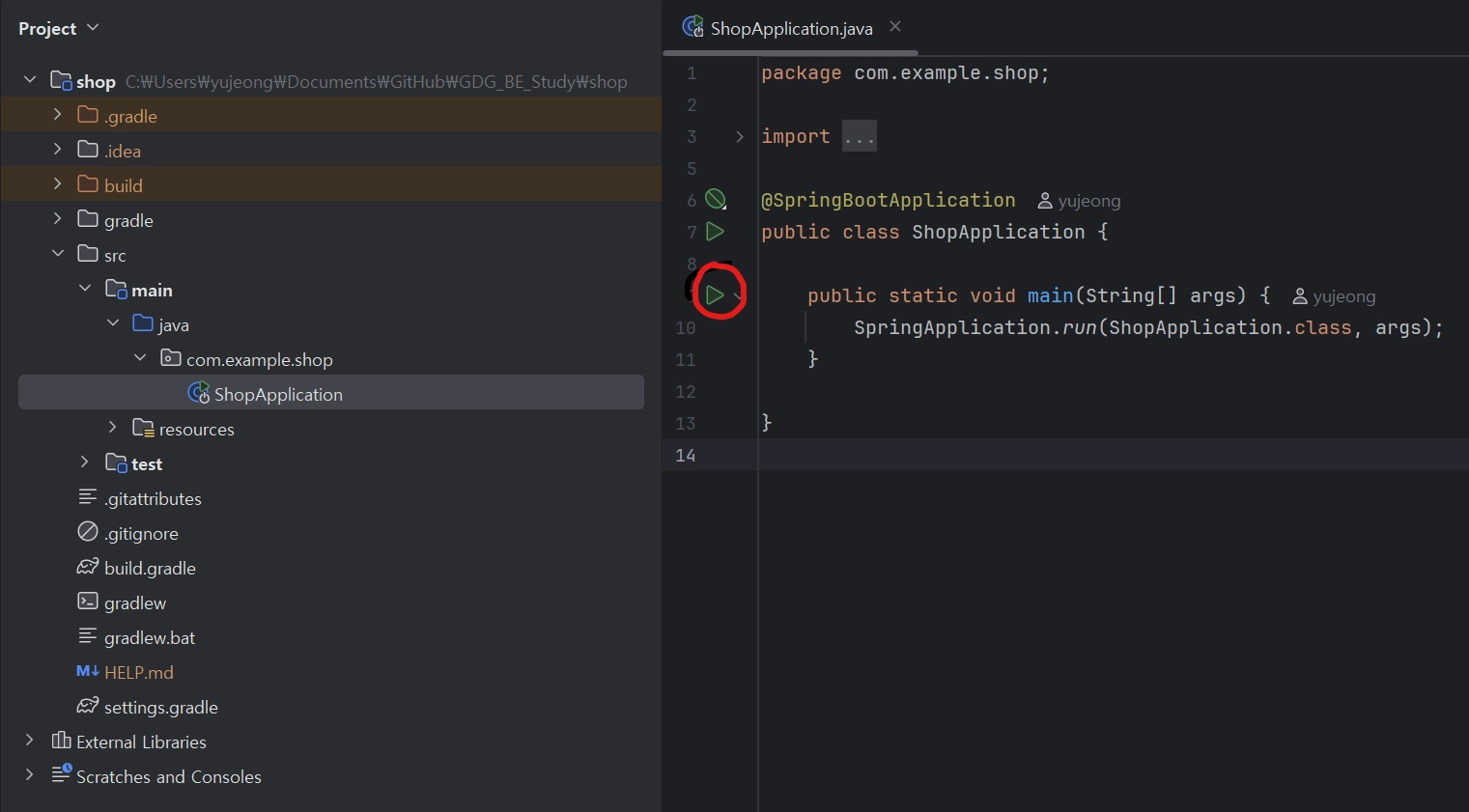Open settings.gradle in the project tree
The width and height of the screenshot is (1469, 812).
click(160, 708)
